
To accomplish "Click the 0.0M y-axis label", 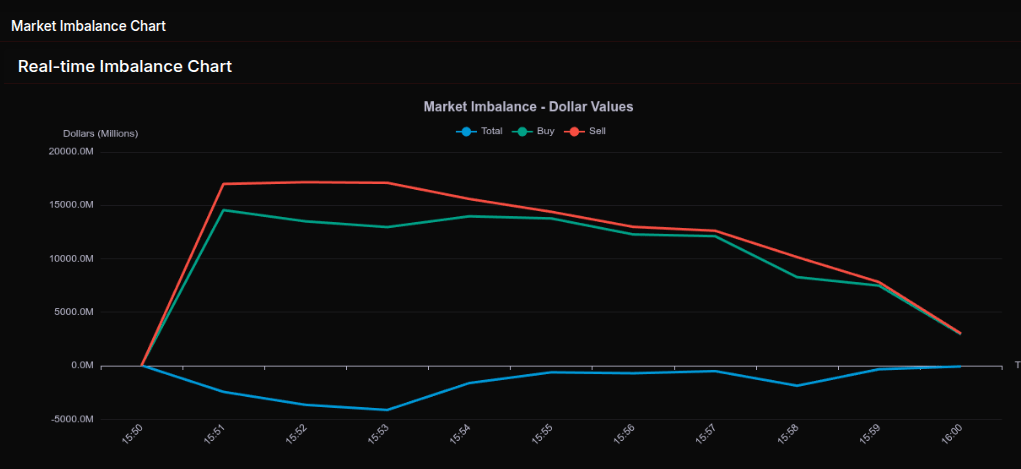I will 82,365.
